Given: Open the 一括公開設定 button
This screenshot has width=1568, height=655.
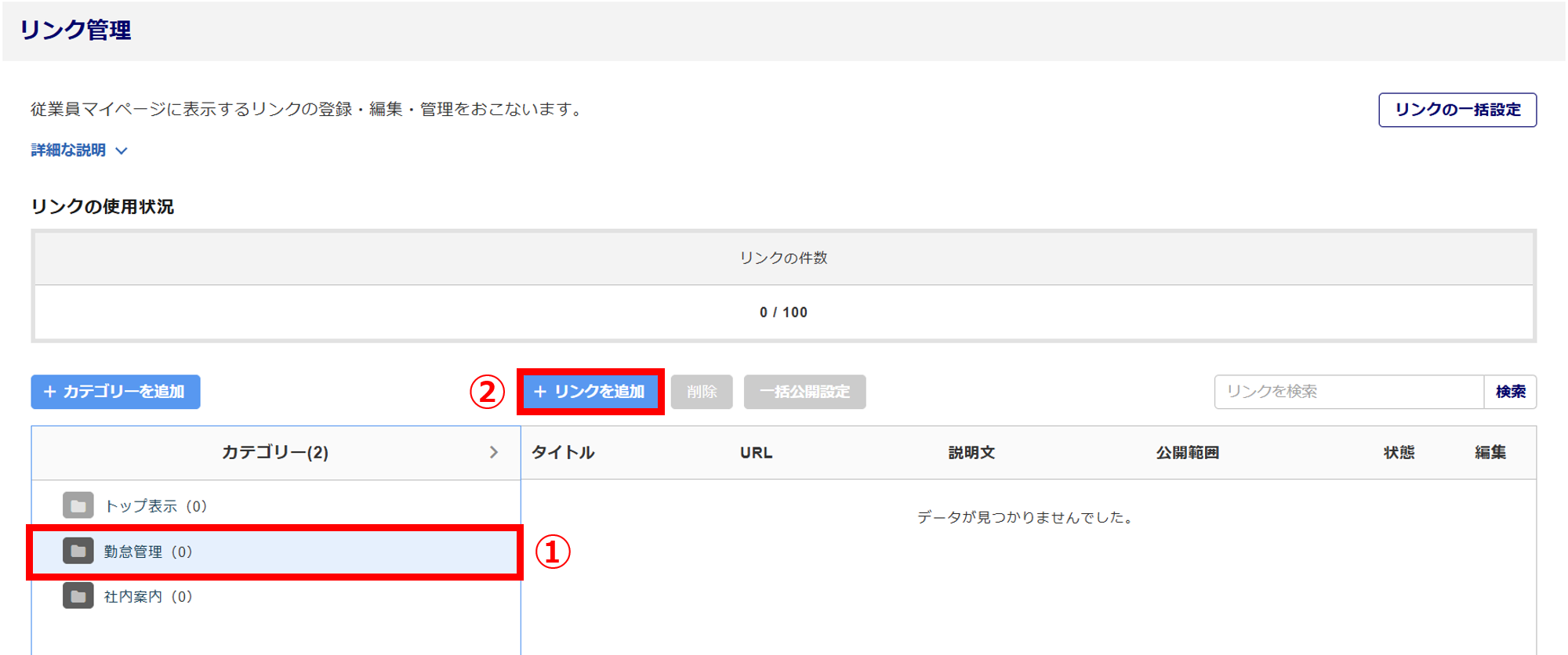Looking at the screenshot, I should tap(804, 392).
